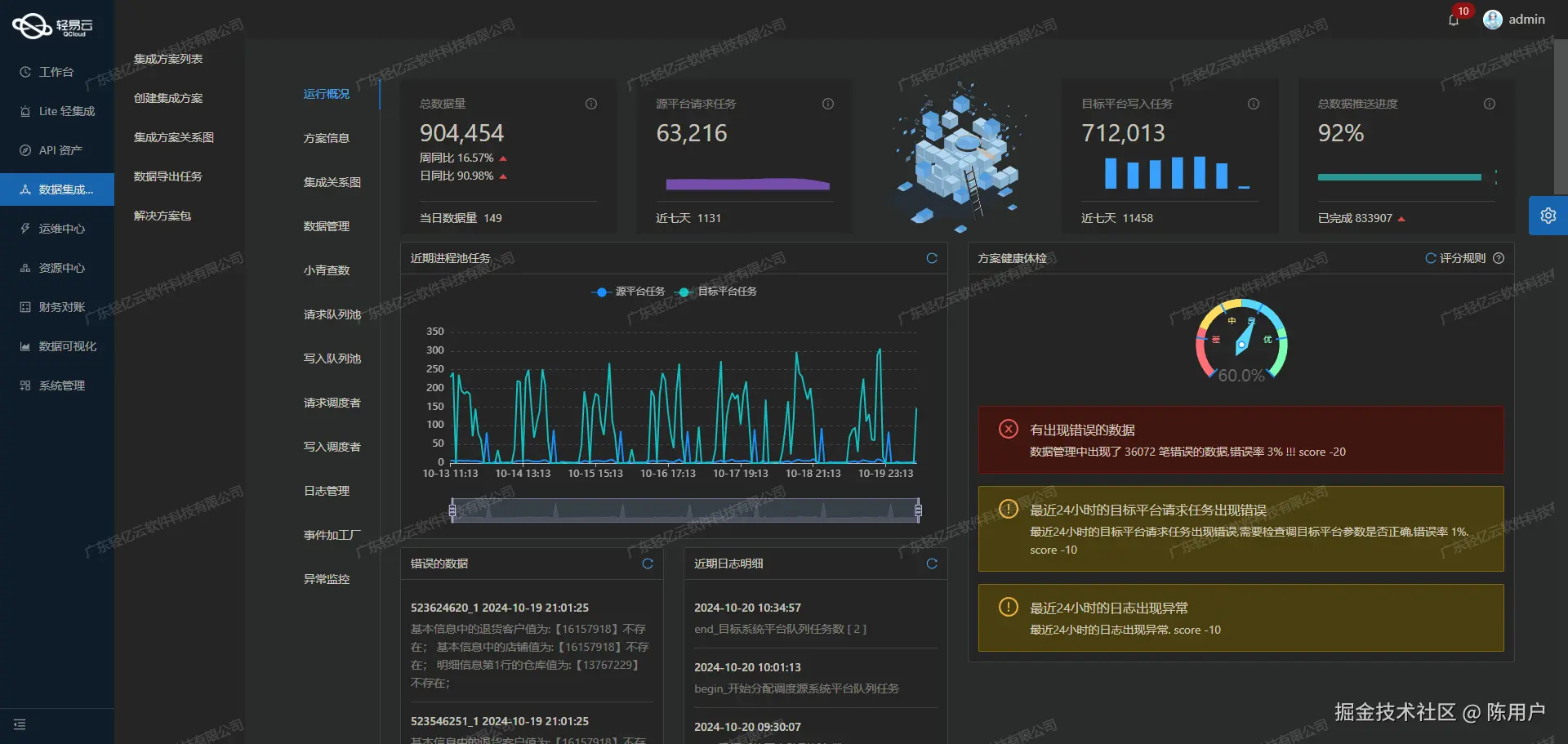Switch to the 日志管理 tab
The width and height of the screenshot is (1568, 744).
327,491
